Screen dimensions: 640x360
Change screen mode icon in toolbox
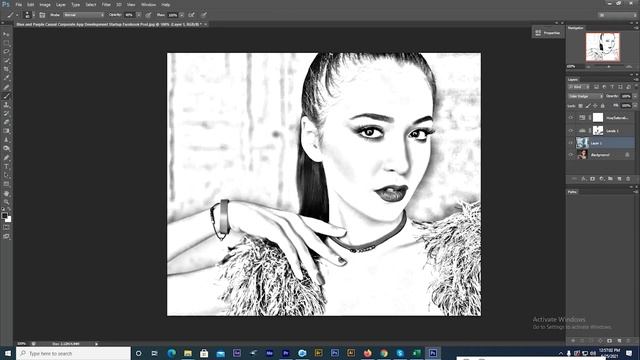click(x=6, y=236)
